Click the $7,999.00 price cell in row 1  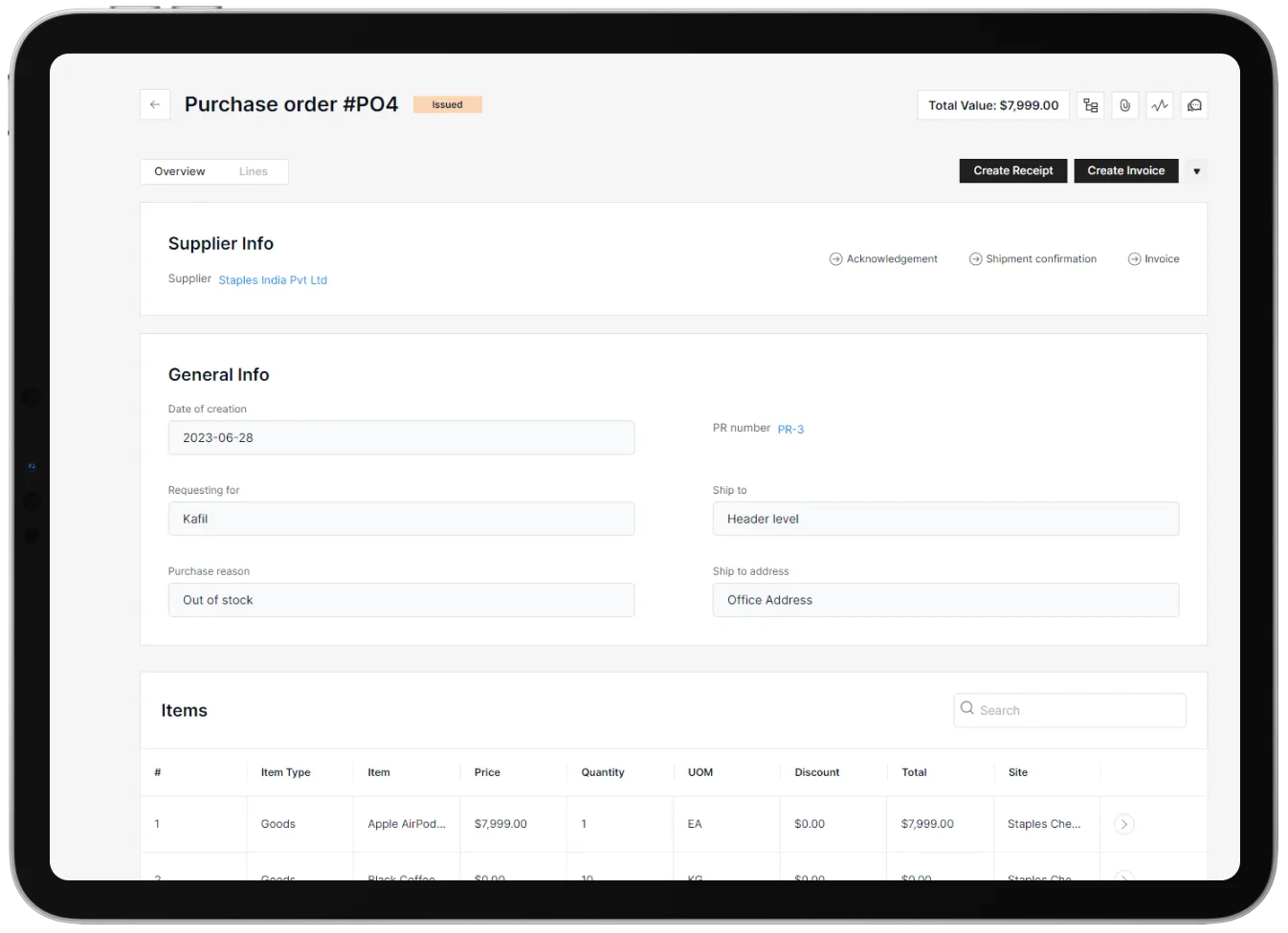(x=500, y=824)
